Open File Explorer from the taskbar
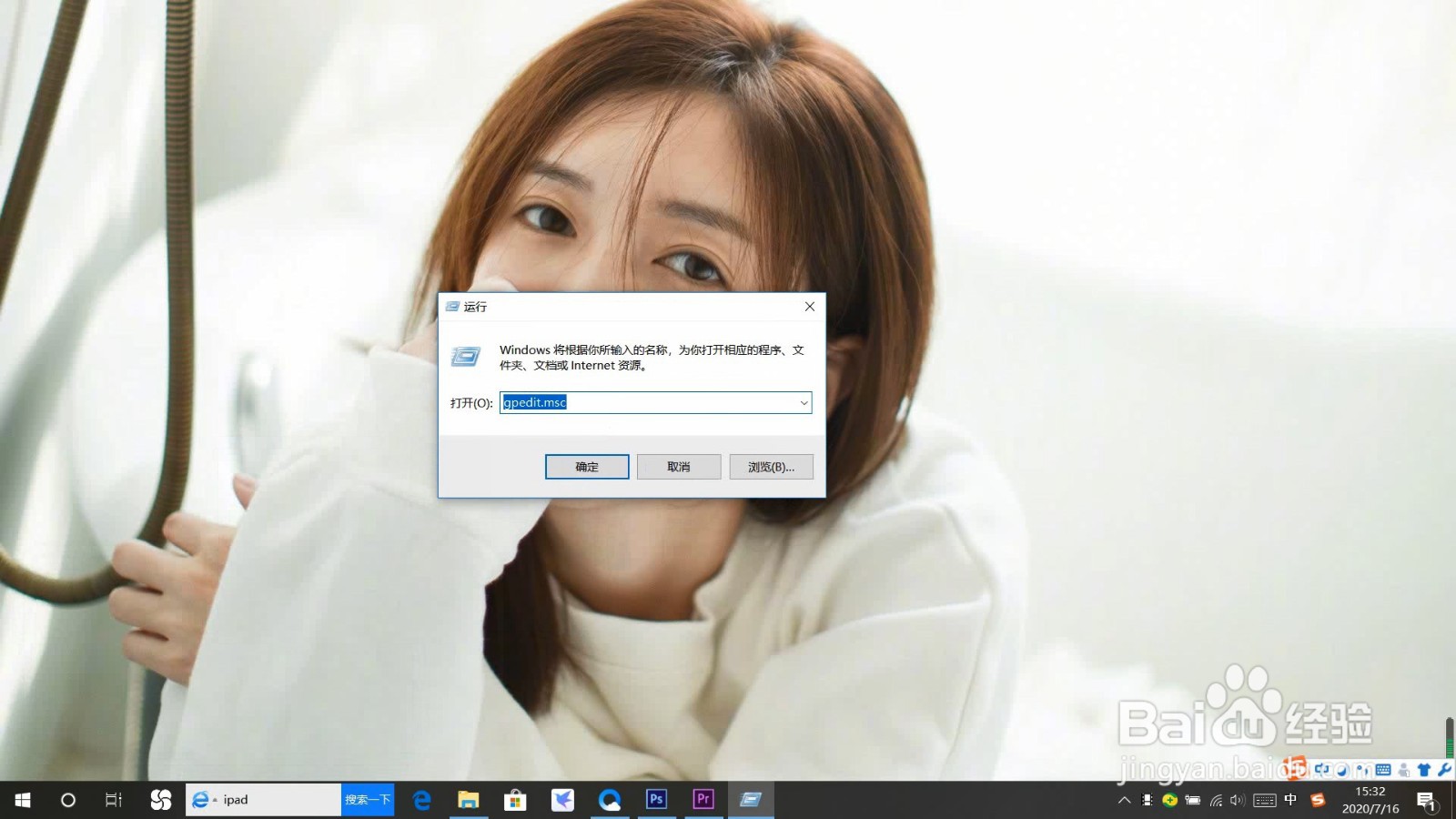This screenshot has width=1456, height=819. coord(469,800)
